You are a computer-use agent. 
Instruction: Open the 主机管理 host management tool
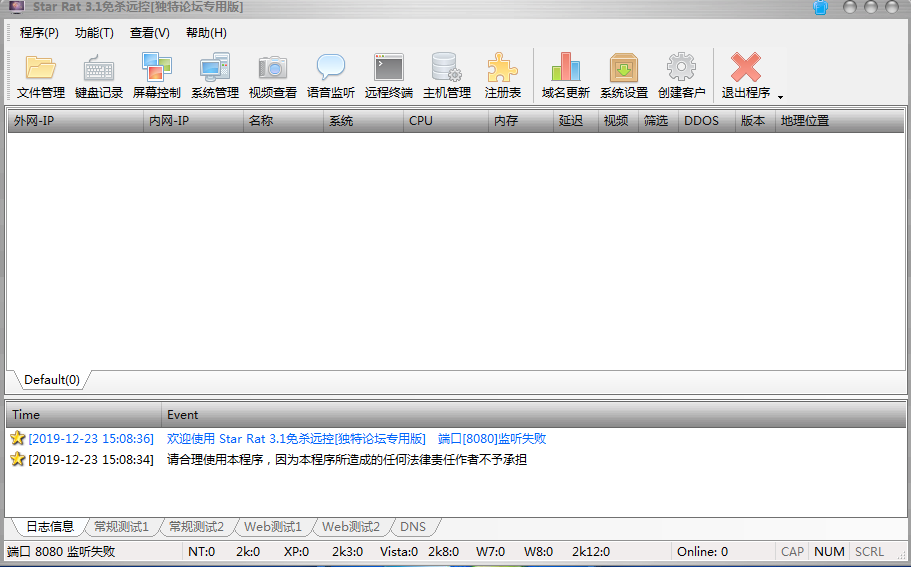pos(447,76)
